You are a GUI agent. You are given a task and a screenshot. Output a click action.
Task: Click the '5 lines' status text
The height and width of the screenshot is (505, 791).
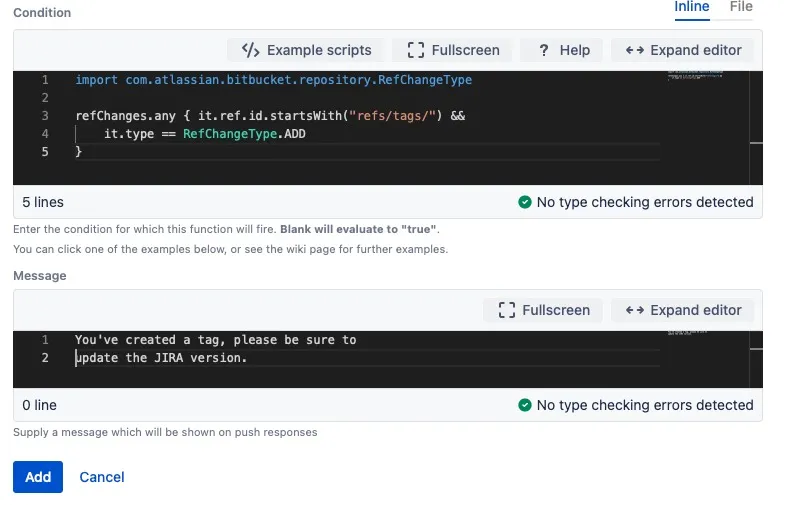coord(43,202)
